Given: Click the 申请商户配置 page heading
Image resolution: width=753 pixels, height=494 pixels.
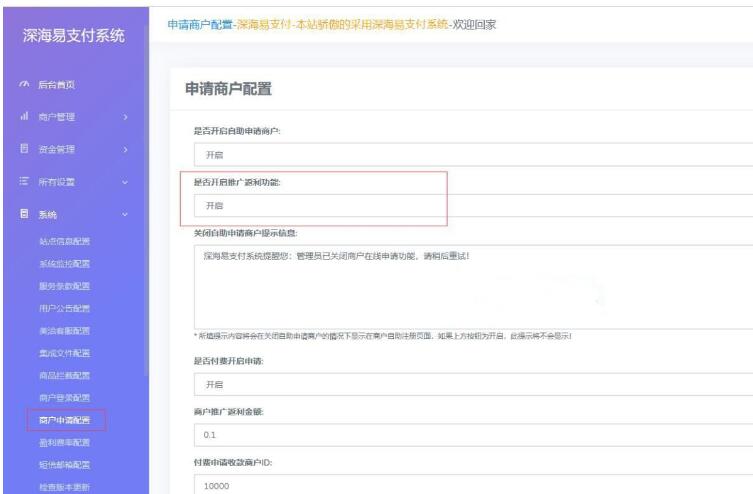Looking at the screenshot, I should point(228,89).
